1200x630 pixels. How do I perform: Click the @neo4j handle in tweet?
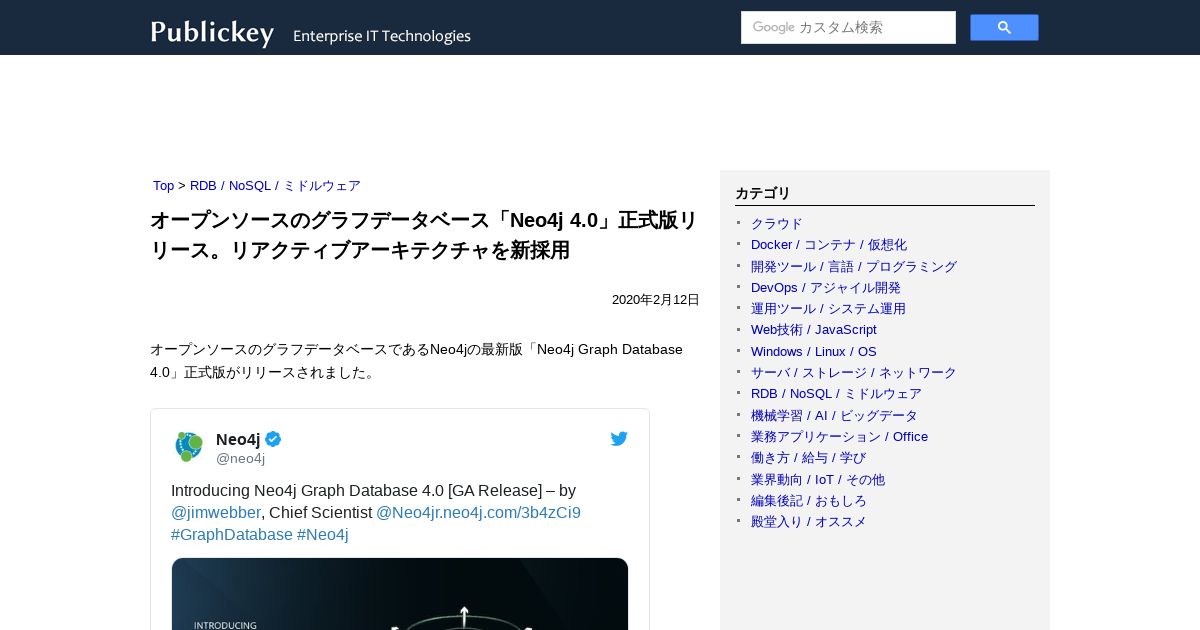[240, 459]
